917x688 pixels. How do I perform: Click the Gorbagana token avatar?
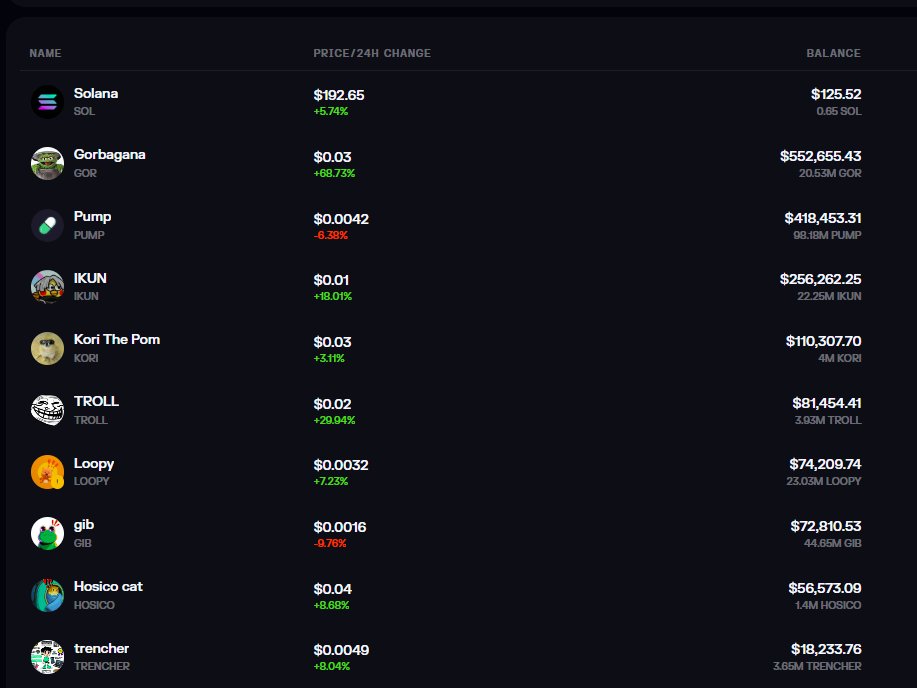point(47,163)
